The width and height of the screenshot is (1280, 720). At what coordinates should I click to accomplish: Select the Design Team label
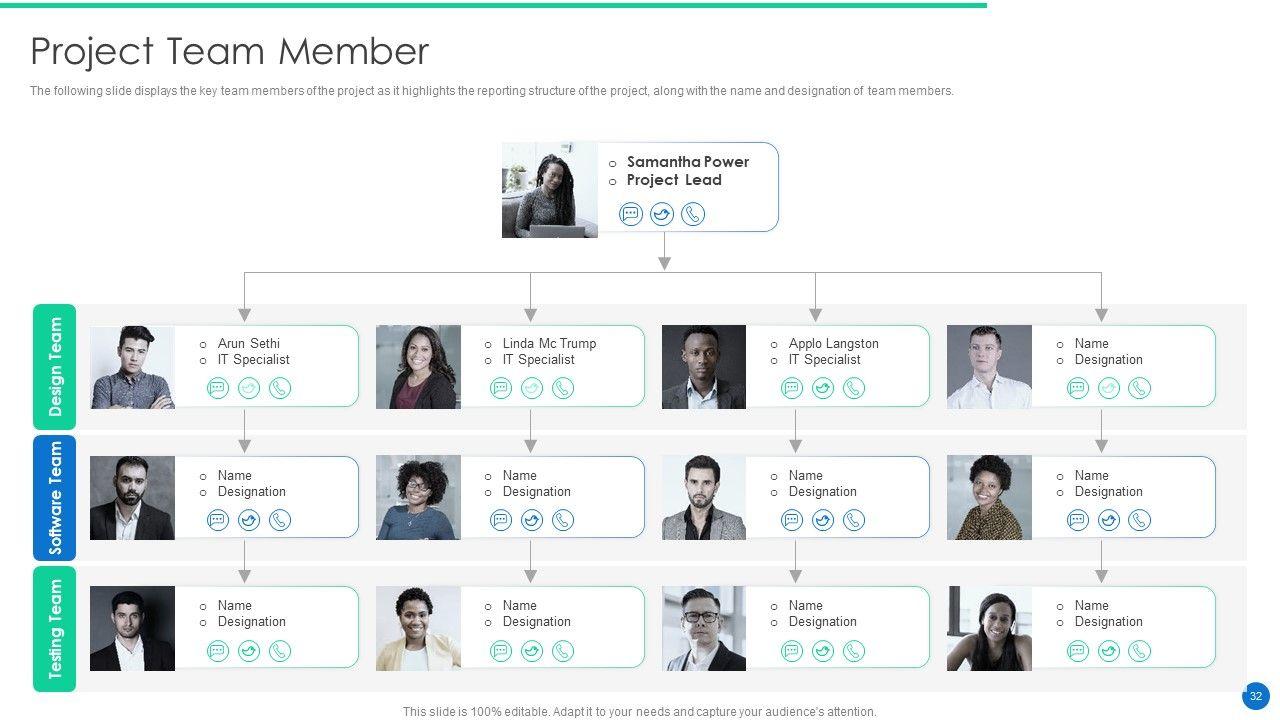55,367
